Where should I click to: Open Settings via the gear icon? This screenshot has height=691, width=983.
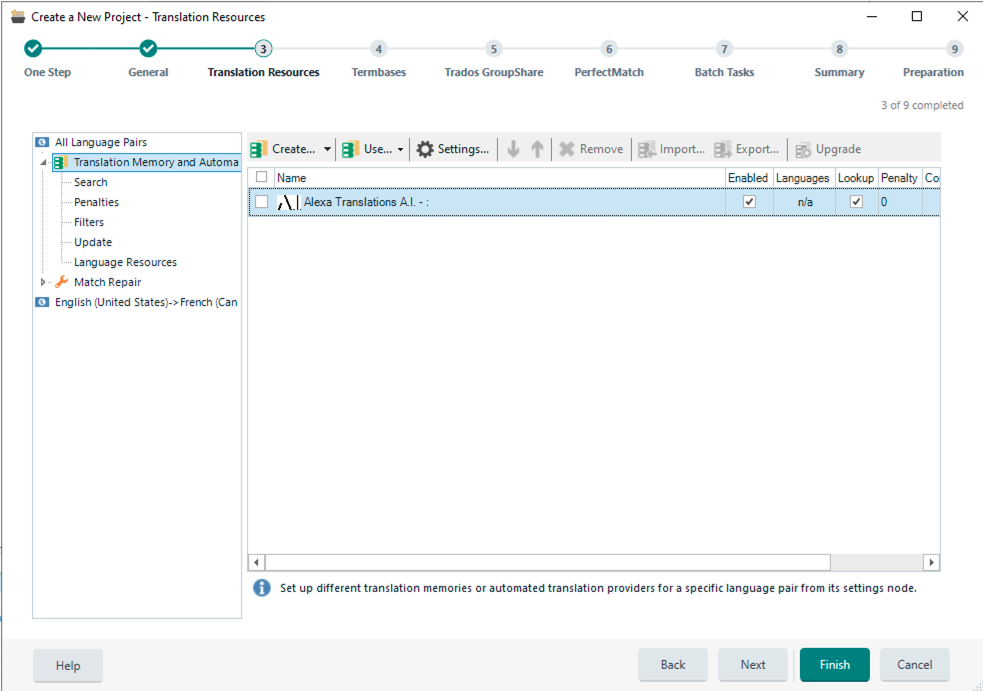[x=425, y=149]
